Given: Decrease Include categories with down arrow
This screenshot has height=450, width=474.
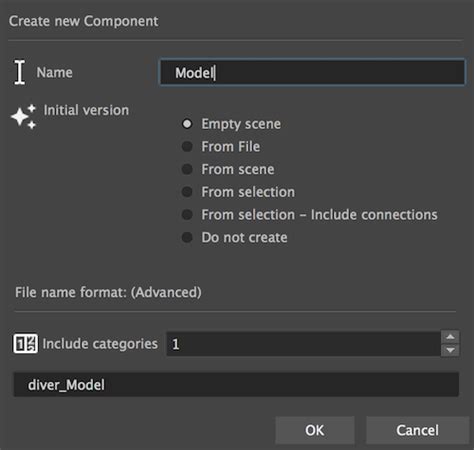Looking at the screenshot, I should [x=450, y=350].
